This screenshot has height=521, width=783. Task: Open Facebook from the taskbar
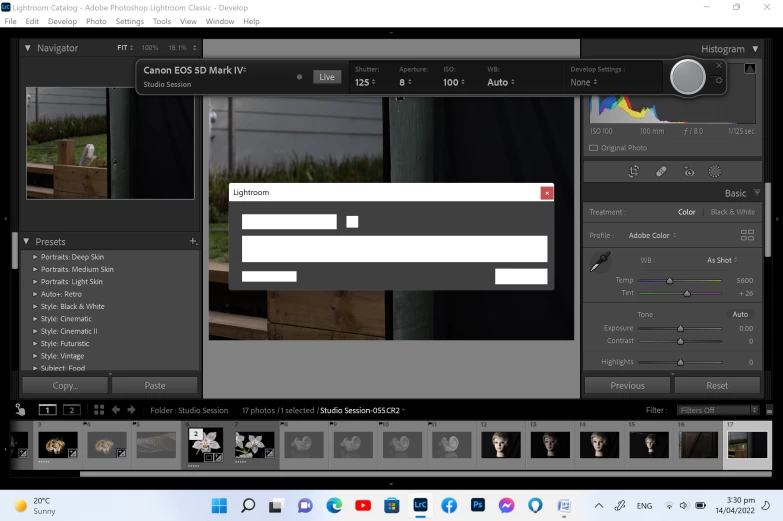[449, 506]
